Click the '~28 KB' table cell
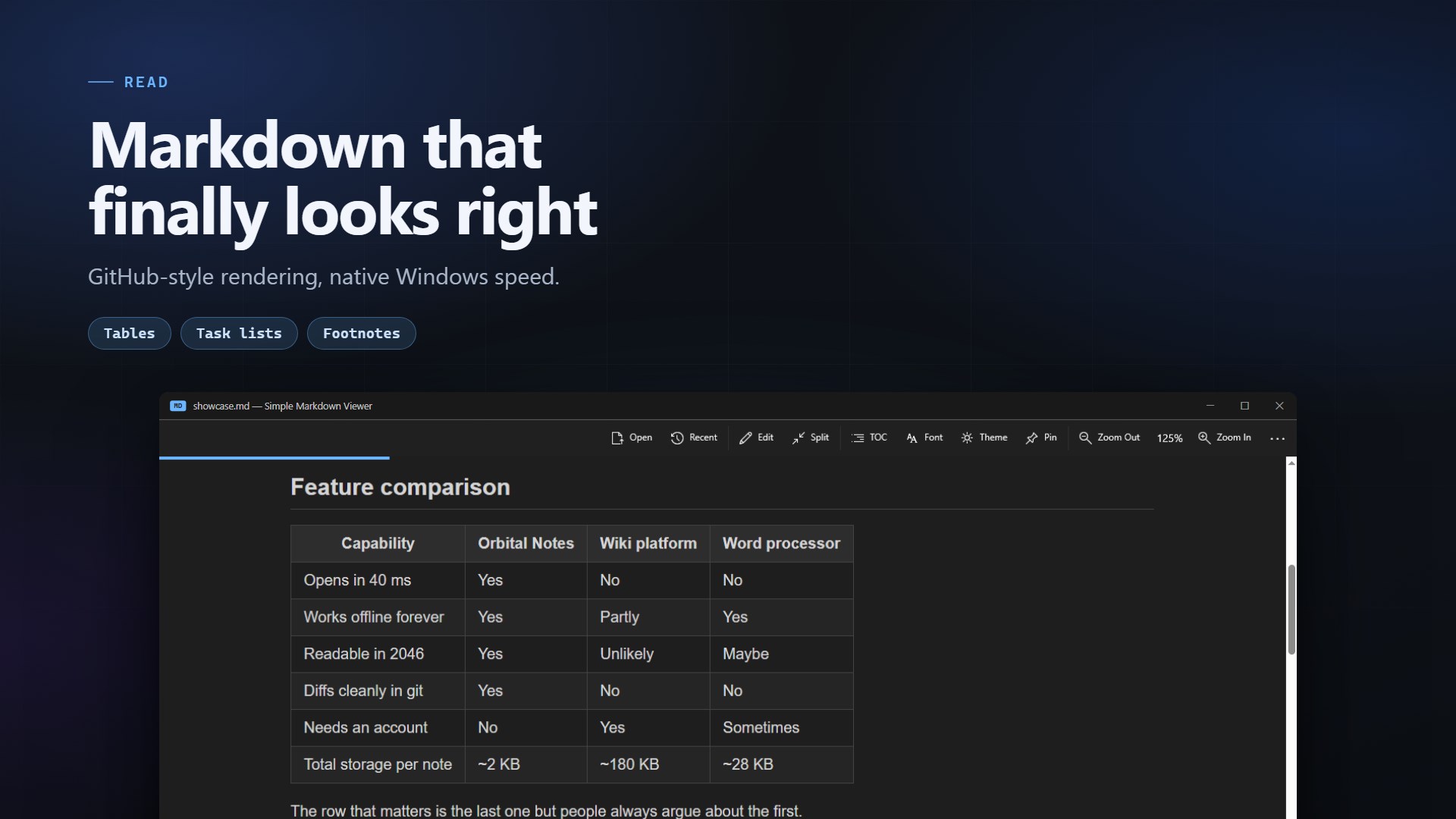 click(x=781, y=764)
